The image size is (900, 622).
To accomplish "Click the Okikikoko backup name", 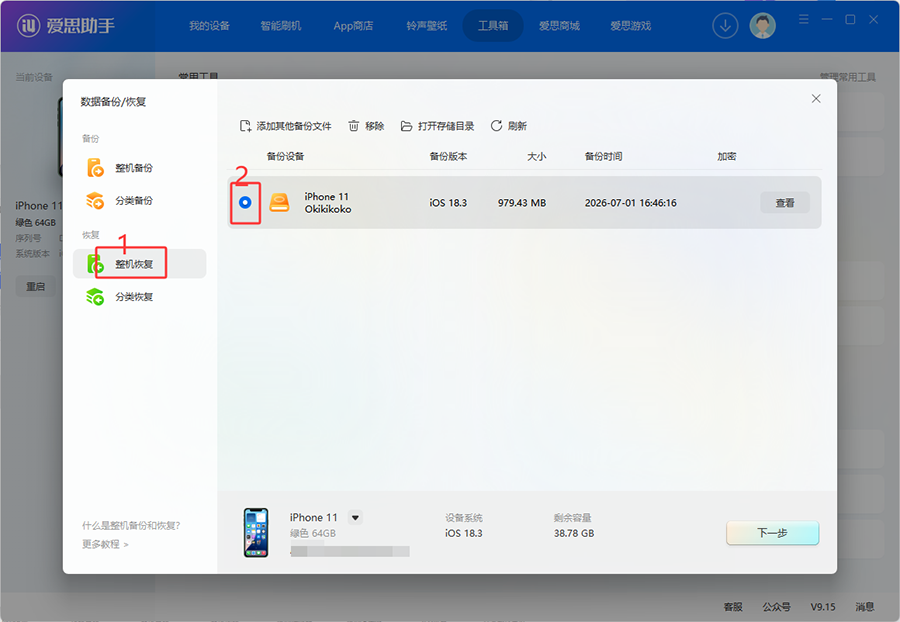I will [x=328, y=209].
